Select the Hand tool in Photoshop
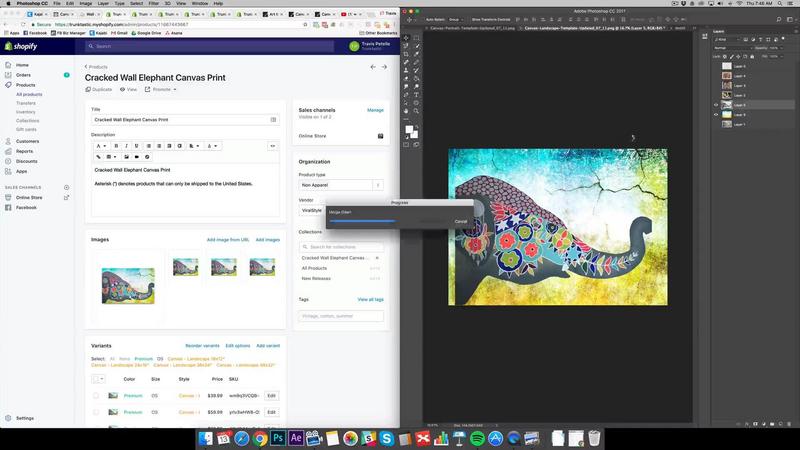The height and width of the screenshot is (450, 800). click(x=406, y=111)
